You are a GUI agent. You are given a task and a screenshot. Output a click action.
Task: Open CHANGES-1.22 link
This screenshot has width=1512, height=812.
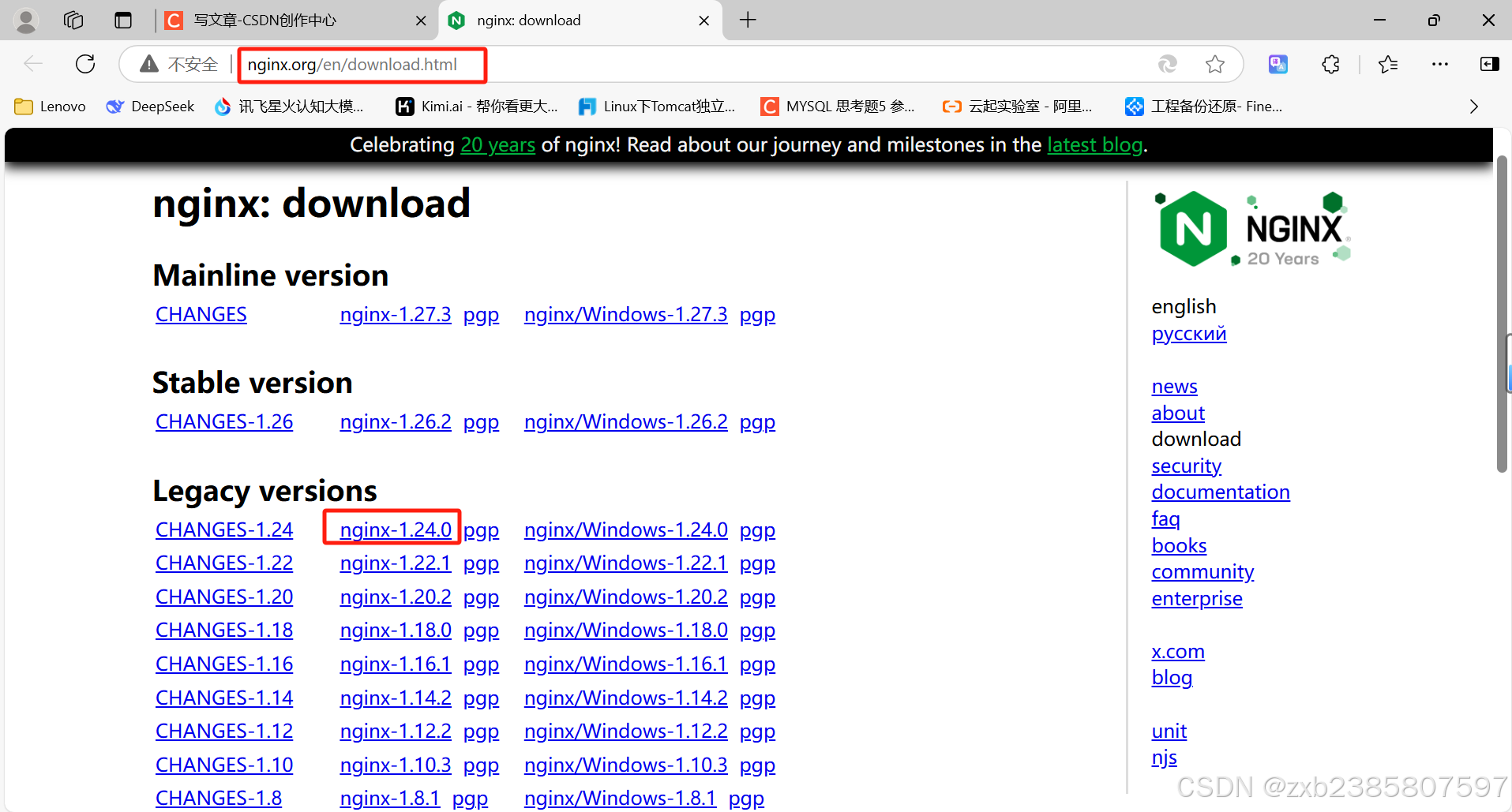coord(224,563)
